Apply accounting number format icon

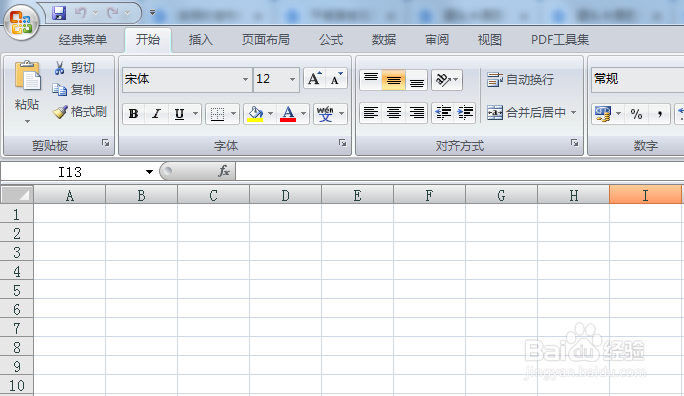[x=602, y=114]
